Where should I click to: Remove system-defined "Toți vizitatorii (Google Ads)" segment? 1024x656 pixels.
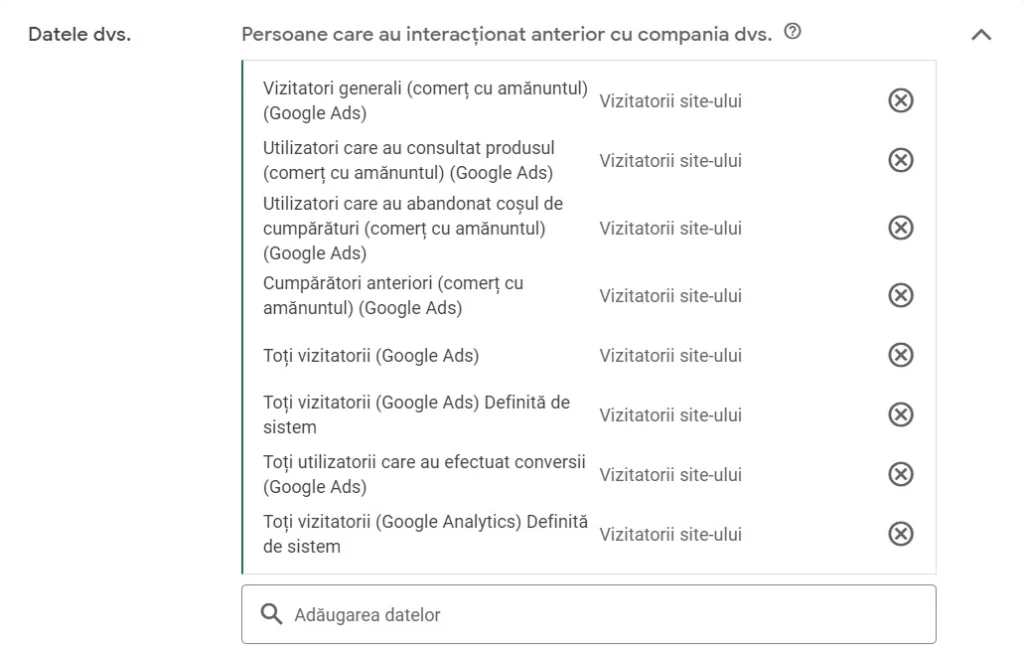(899, 414)
